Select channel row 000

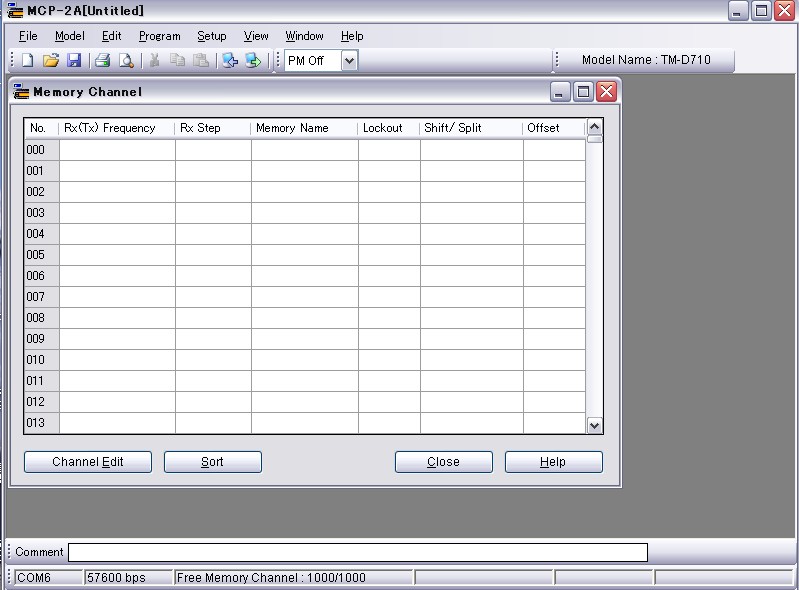[305, 150]
